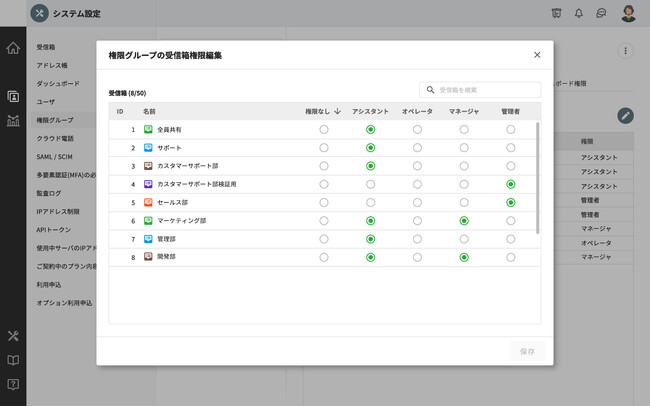The image size is (650, 407).
Task: Set サポート inbox to オペレータ
Action: tap(417, 148)
